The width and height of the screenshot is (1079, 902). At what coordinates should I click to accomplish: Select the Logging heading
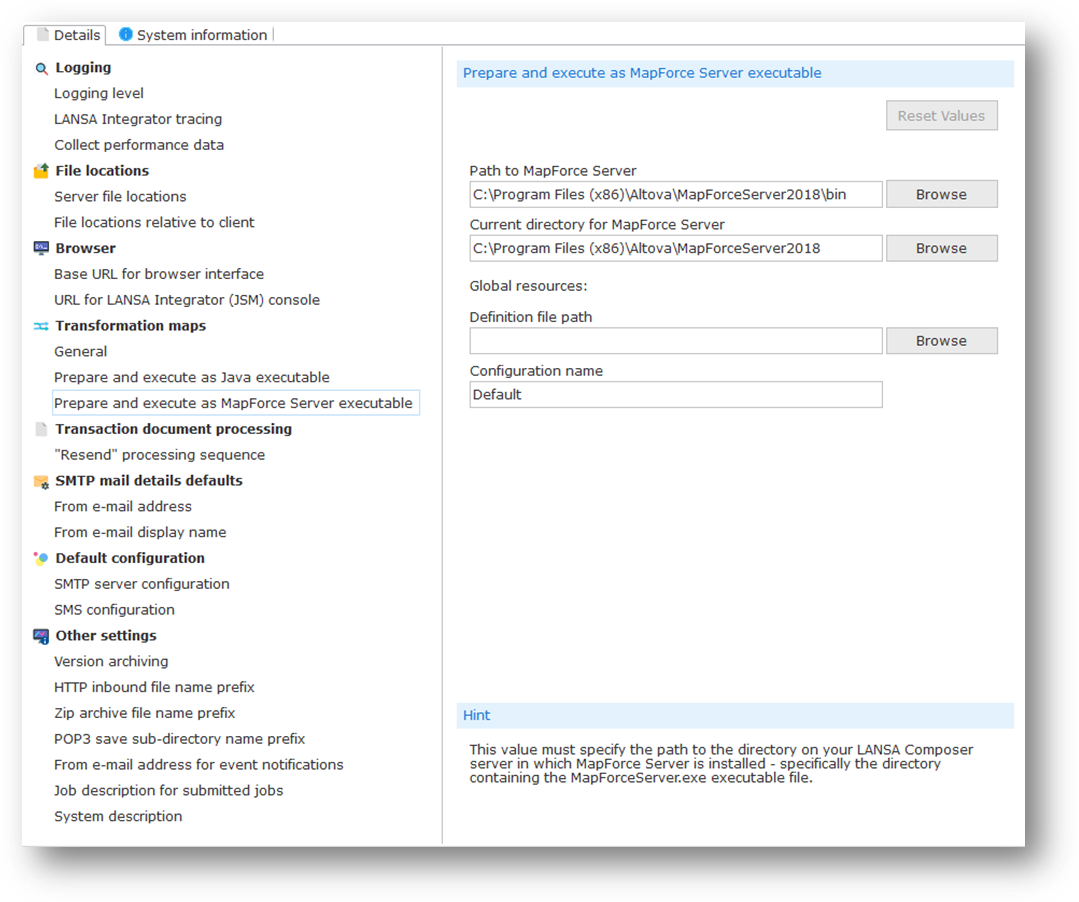(x=83, y=67)
